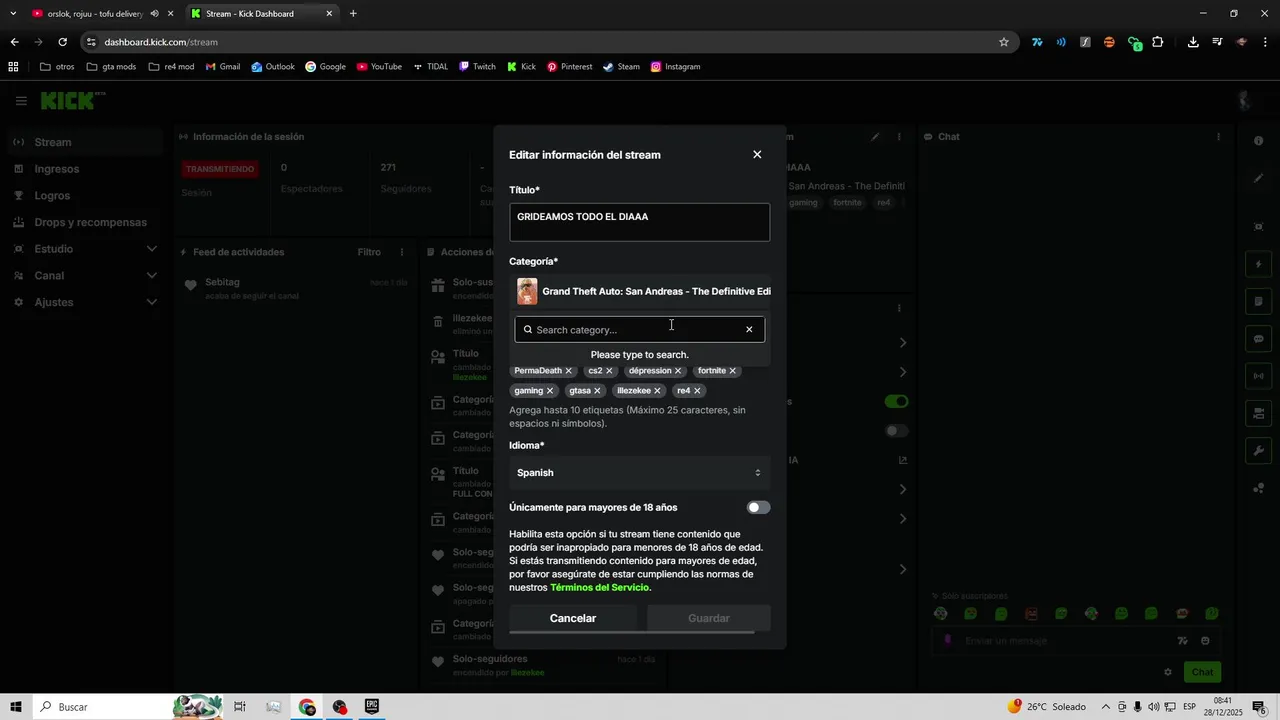
Task: Remove the gaming tag in the dialog
Action: pyautogui.click(x=550, y=391)
